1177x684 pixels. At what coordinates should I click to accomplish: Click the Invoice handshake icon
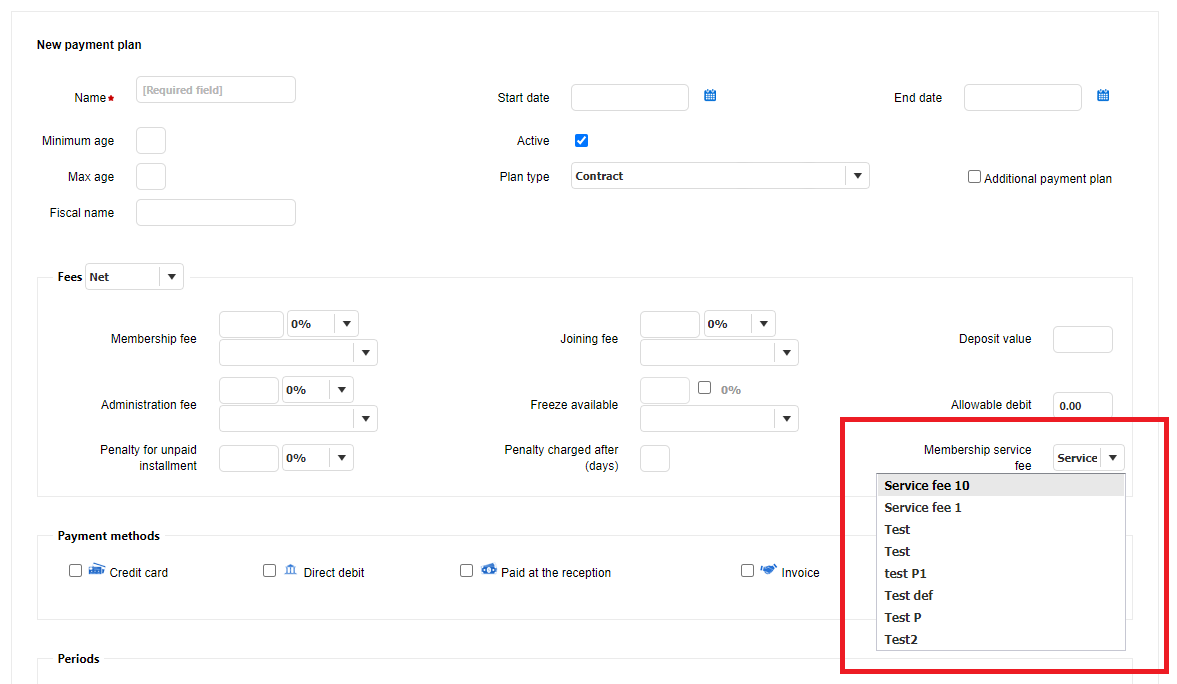769,570
